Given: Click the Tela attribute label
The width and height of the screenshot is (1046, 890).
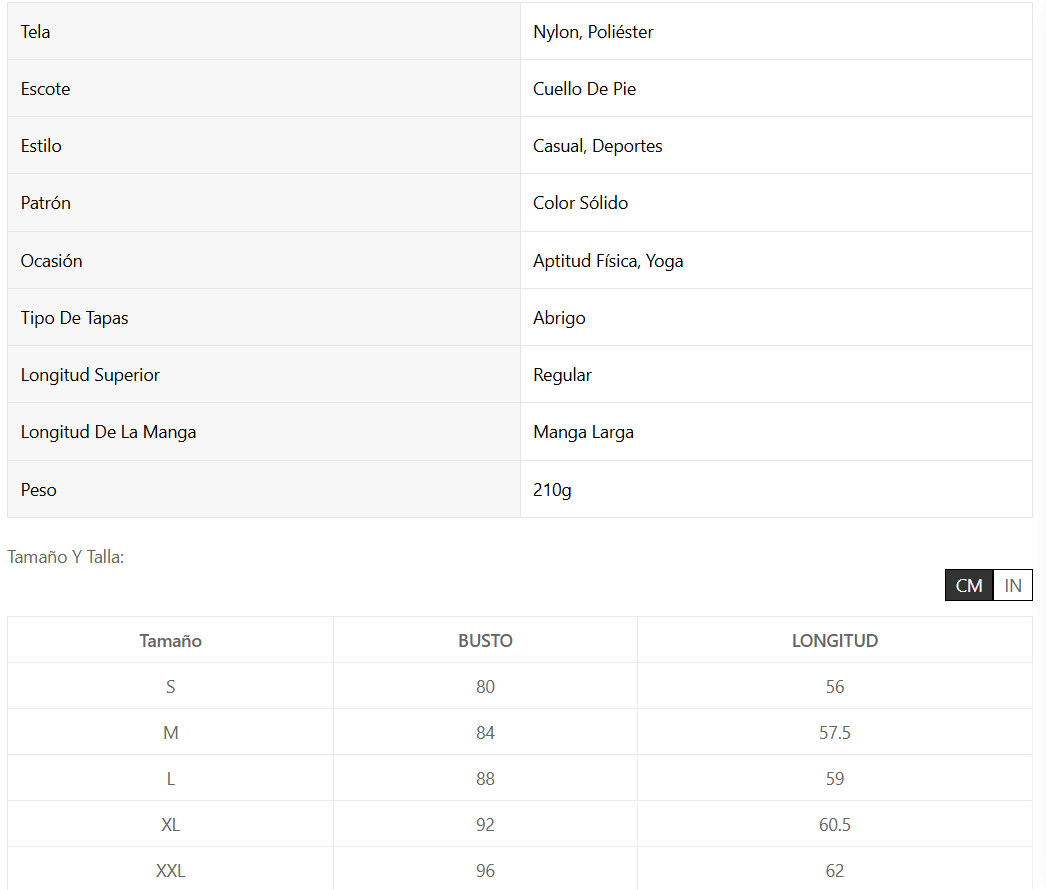Looking at the screenshot, I should [x=36, y=32].
